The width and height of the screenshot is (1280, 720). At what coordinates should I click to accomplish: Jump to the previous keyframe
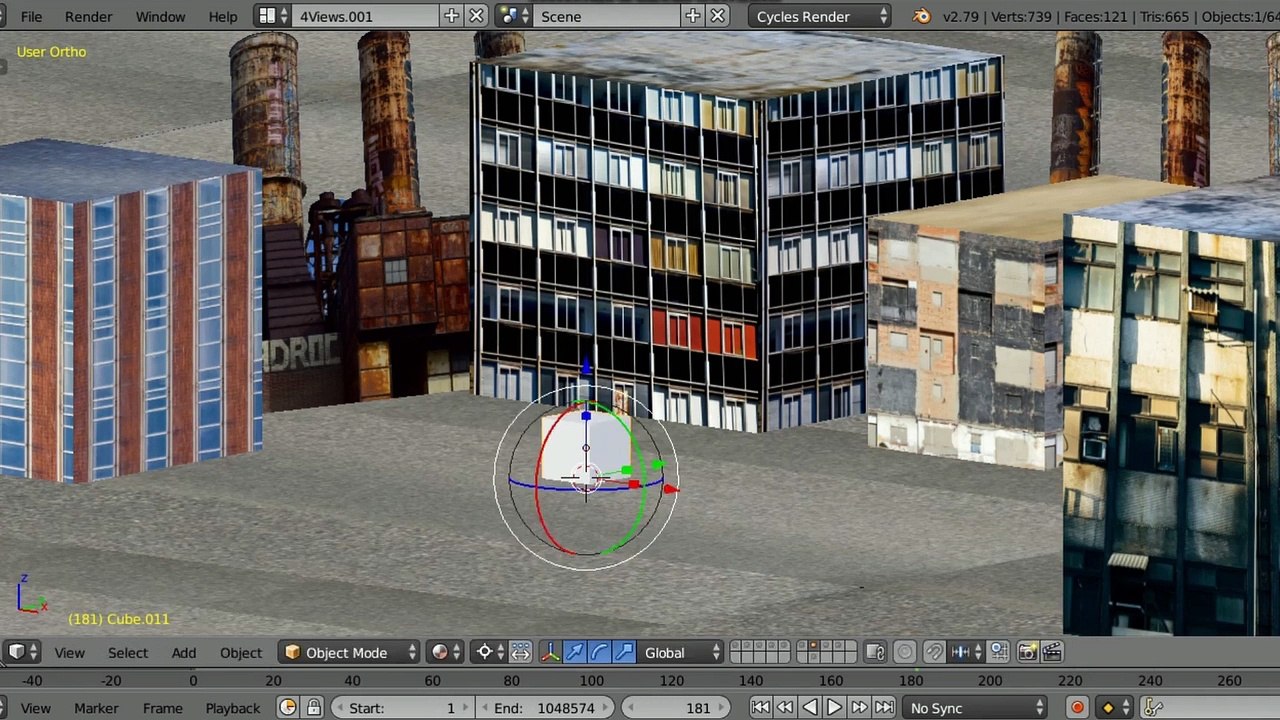(785, 708)
